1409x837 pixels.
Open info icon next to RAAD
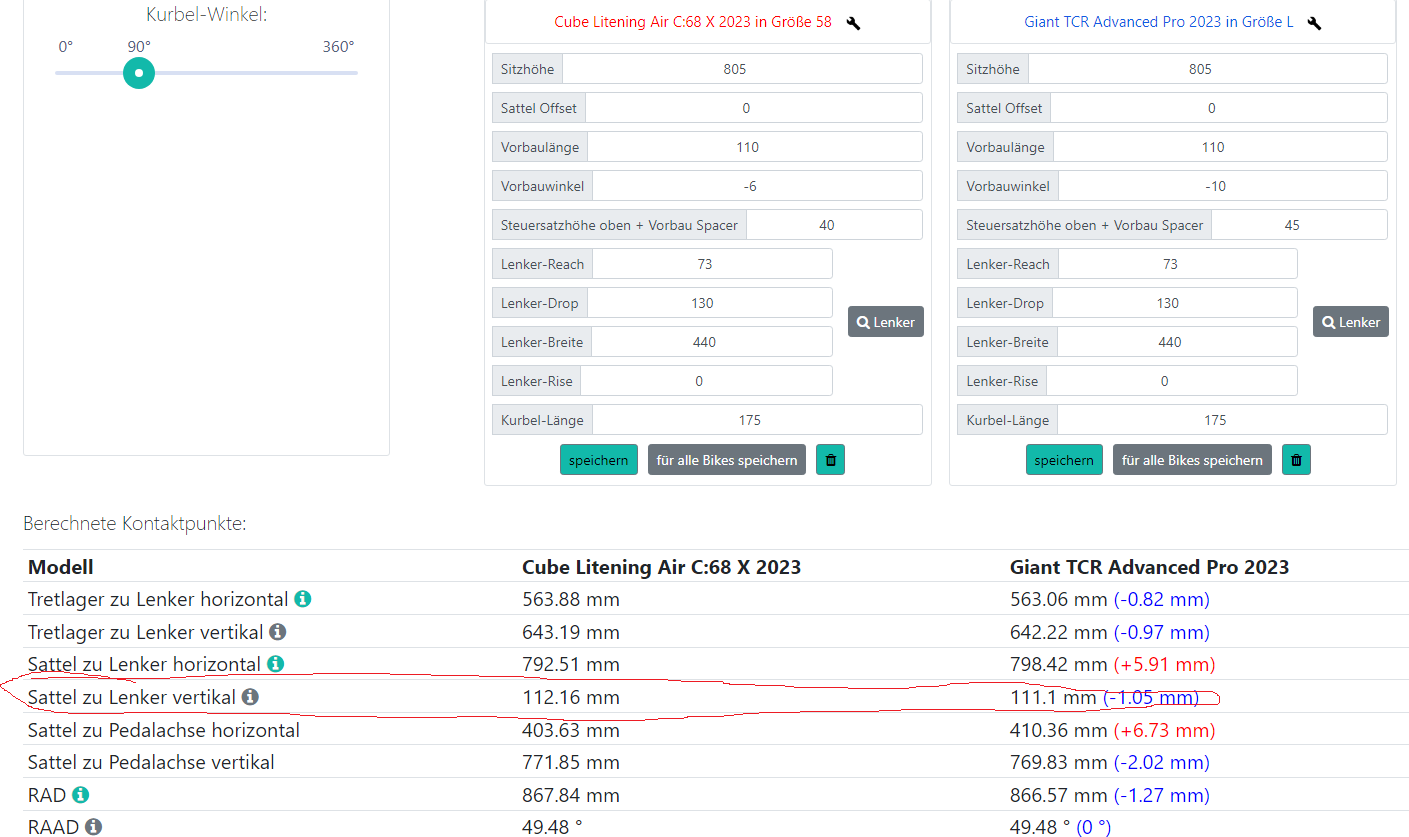pyautogui.click(x=93, y=827)
